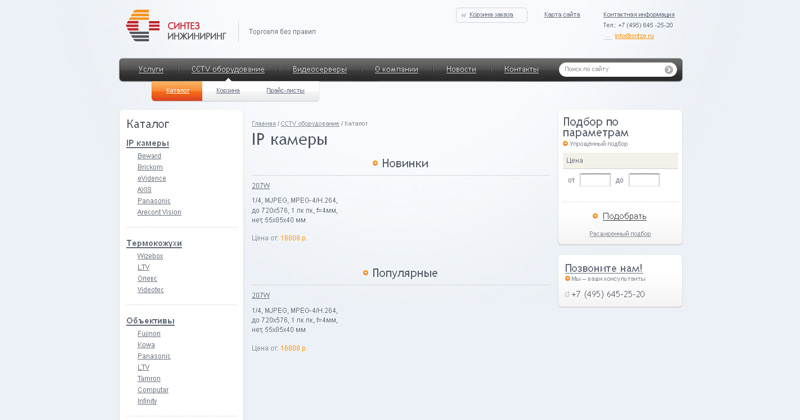
Task: Open the Расширенный подбор link
Action: (x=620, y=234)
